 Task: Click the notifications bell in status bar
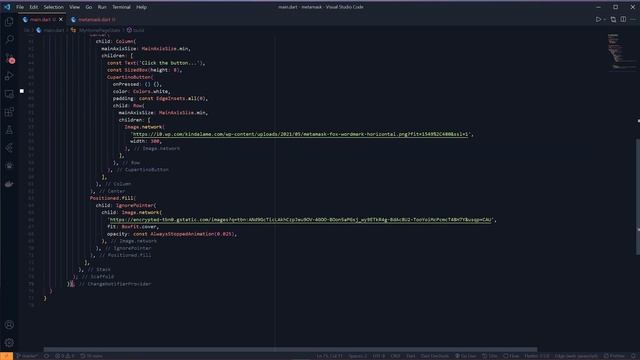click(x=633, y=356)
